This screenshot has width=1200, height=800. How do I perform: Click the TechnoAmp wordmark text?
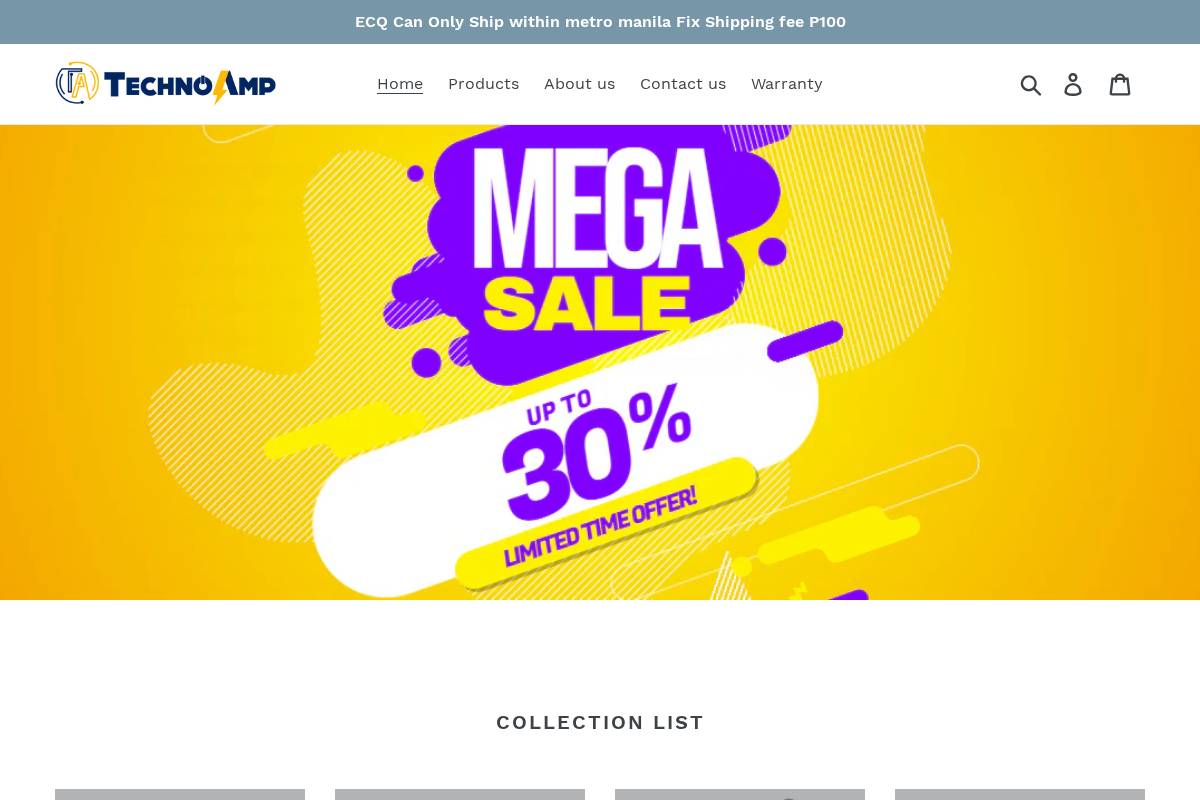190,86
